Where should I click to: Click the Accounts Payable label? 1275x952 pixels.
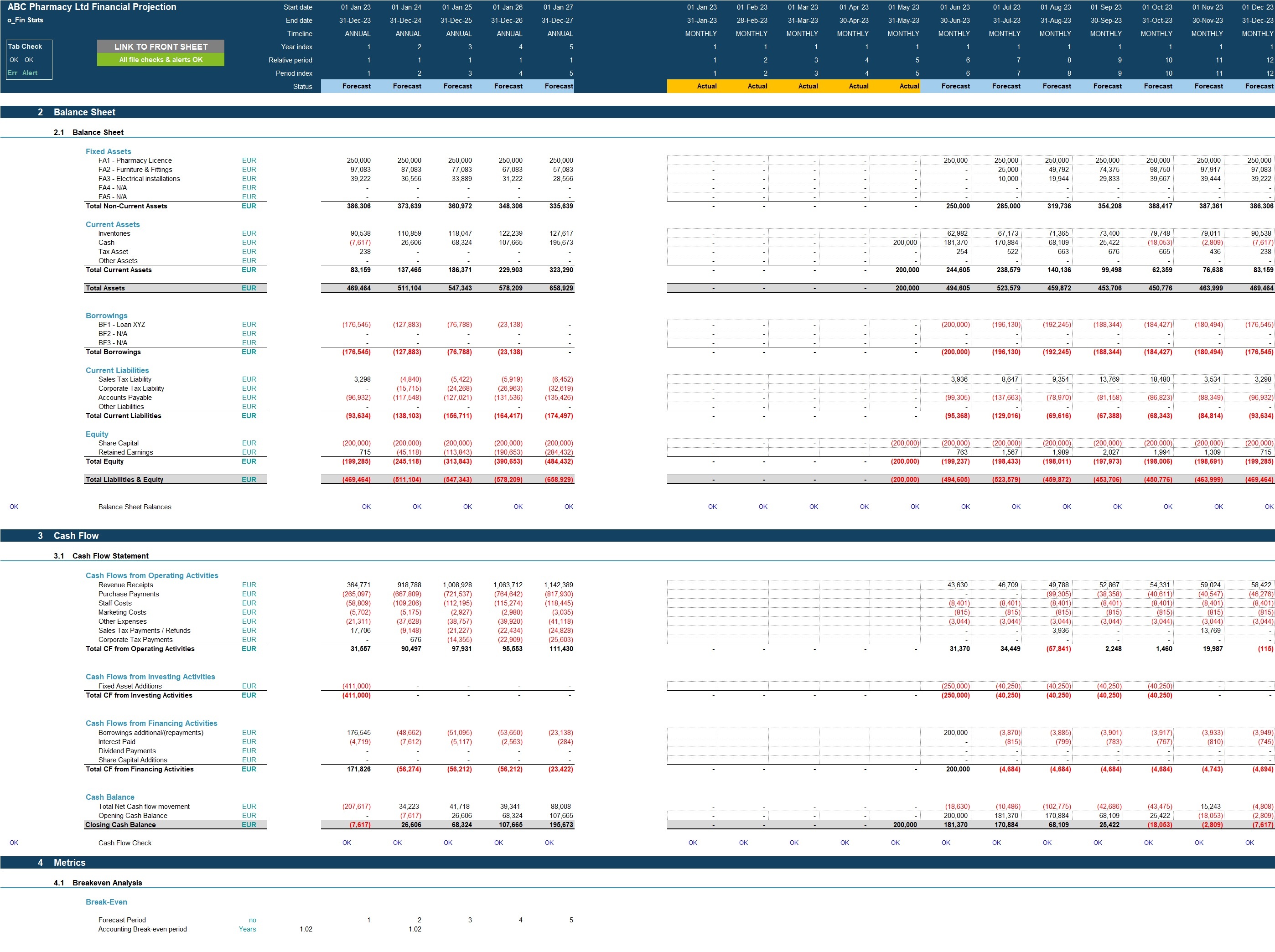coord(125,398)
